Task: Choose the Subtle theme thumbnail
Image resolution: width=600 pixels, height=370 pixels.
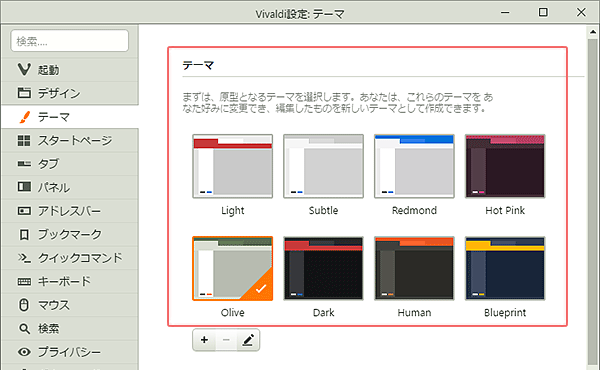Action: pyautogui.click(x=323, y=166)
